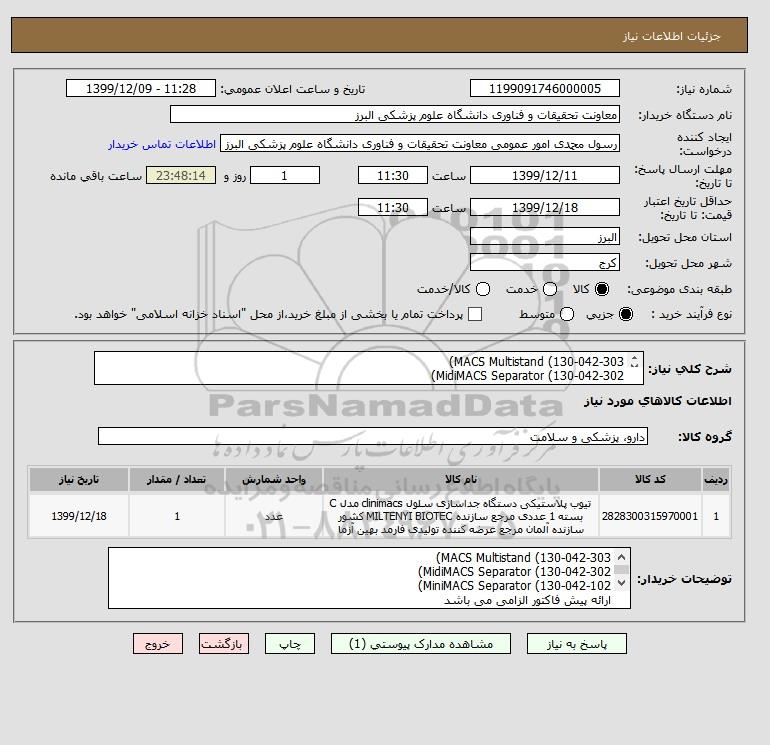Click the توضیحات خریدار text area
The image size is (770, 745).
pos(369,578)
